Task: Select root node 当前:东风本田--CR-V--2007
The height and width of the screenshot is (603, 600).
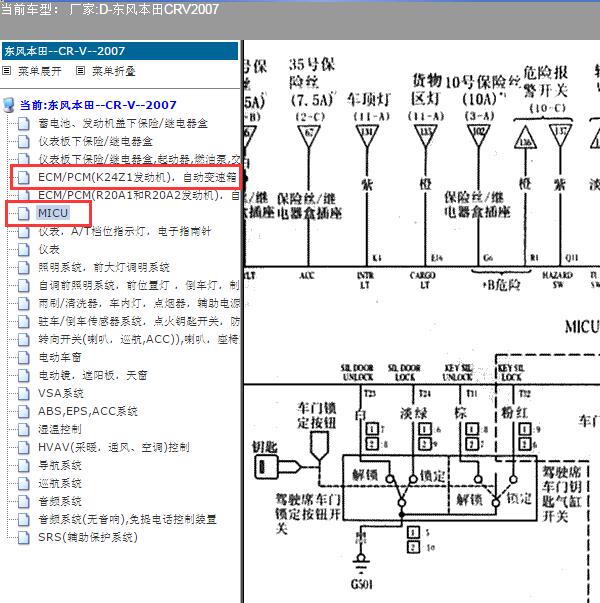Action: click(x=98, y=105)
